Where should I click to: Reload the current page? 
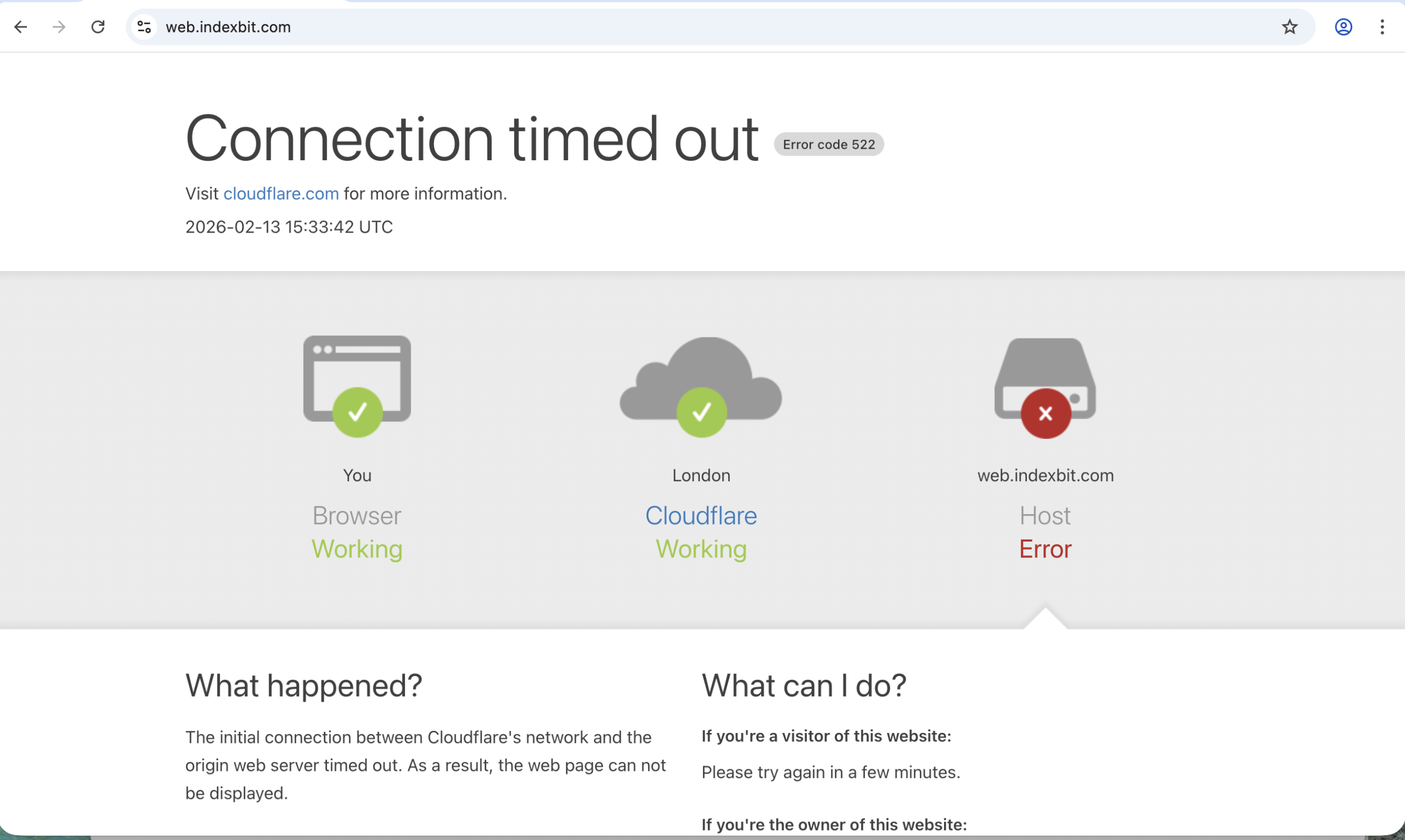[x=98, y=26]
